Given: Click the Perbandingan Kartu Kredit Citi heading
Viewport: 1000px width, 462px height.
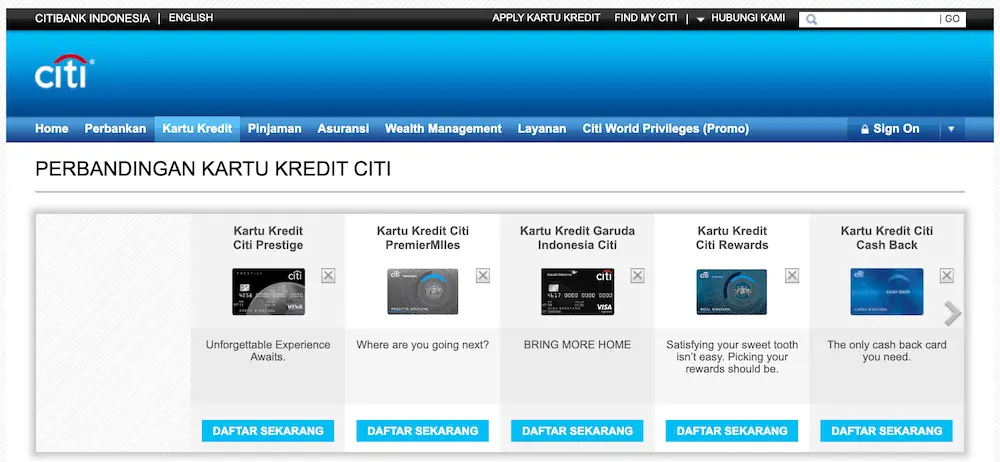Looking at the screenshot, I should pos(213,169).
